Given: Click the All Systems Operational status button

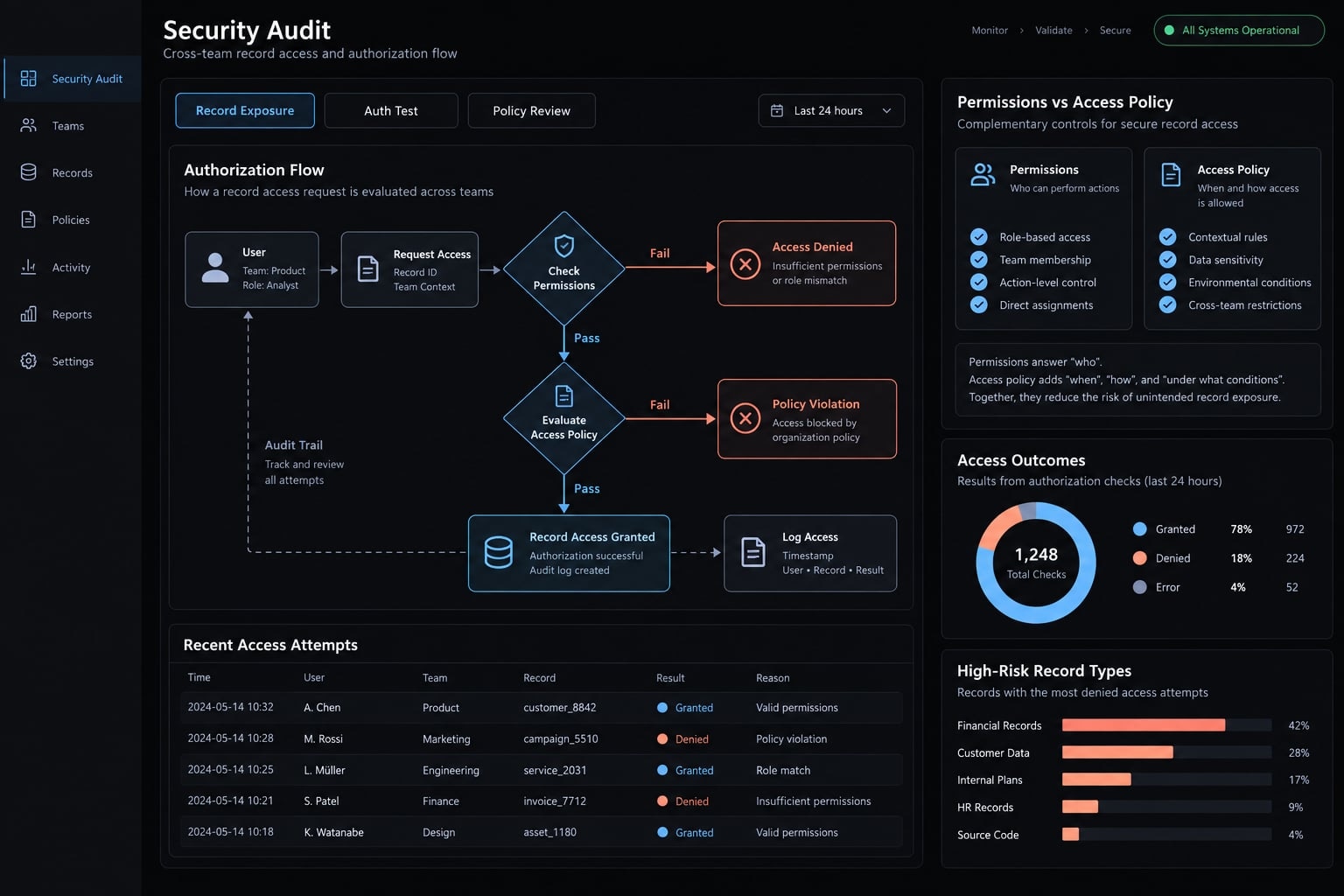Looking at the screenshot, I should coord(1239,30).
